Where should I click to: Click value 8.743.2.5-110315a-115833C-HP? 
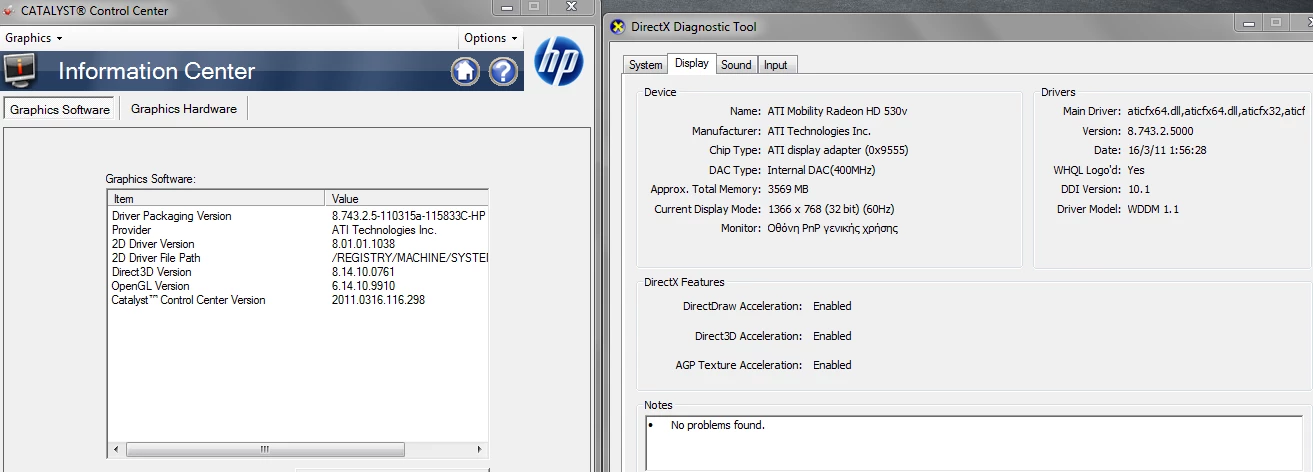(x=409, y=216)
